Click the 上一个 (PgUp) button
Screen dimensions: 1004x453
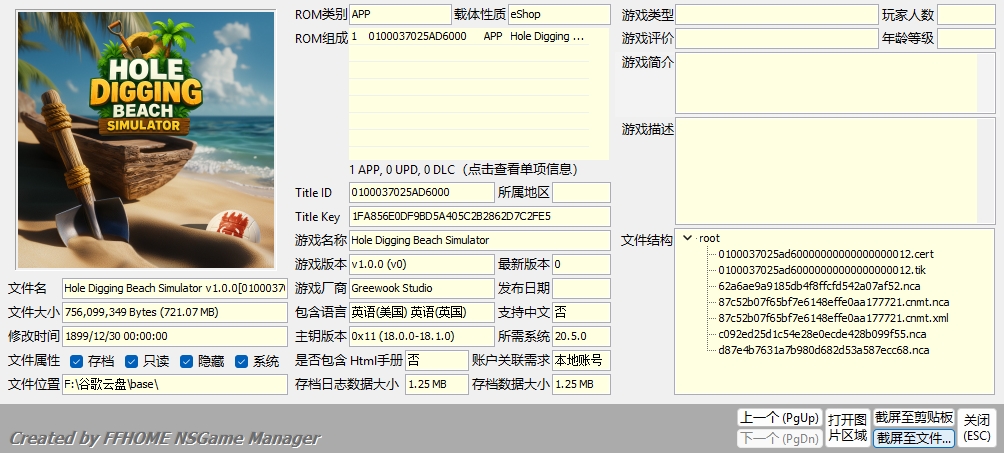click(778, 417)
